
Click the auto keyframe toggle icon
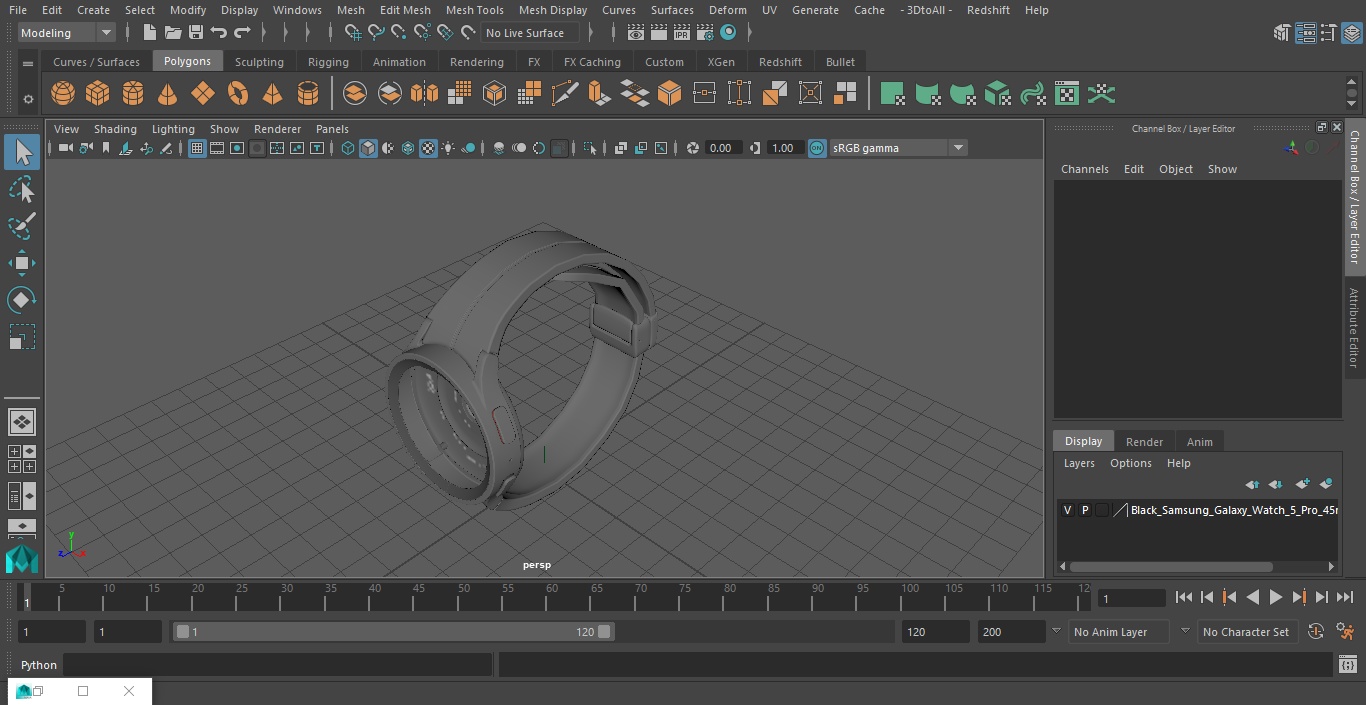1316,632
